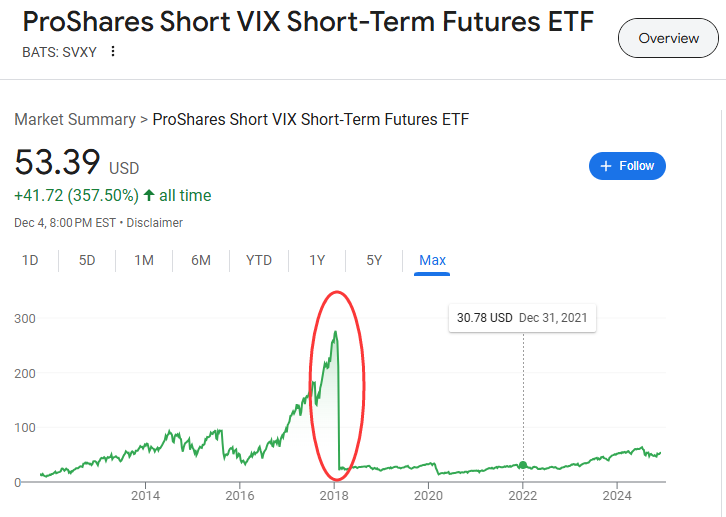Switch to the 1M range tab
This screenshot has width=726, height=517.
coord(144,260)
